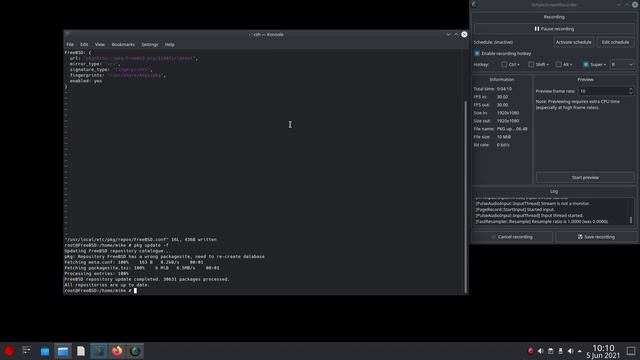Open the Settings menu in Konsole
Viewport: 640px width, 360px height.
tap(150, 44)
